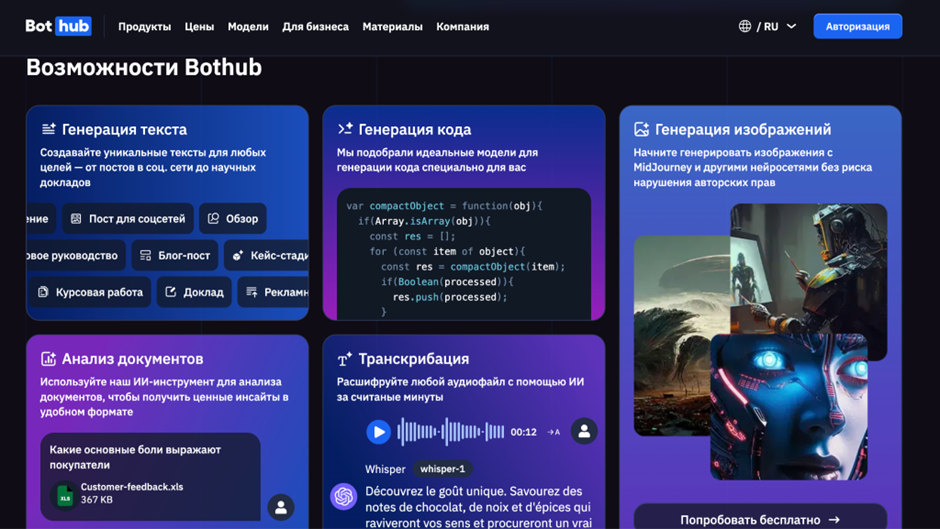Click the Генерация текста icon
Image resolution: width=940 pixels, height=529 pixels.
point(49,129)
